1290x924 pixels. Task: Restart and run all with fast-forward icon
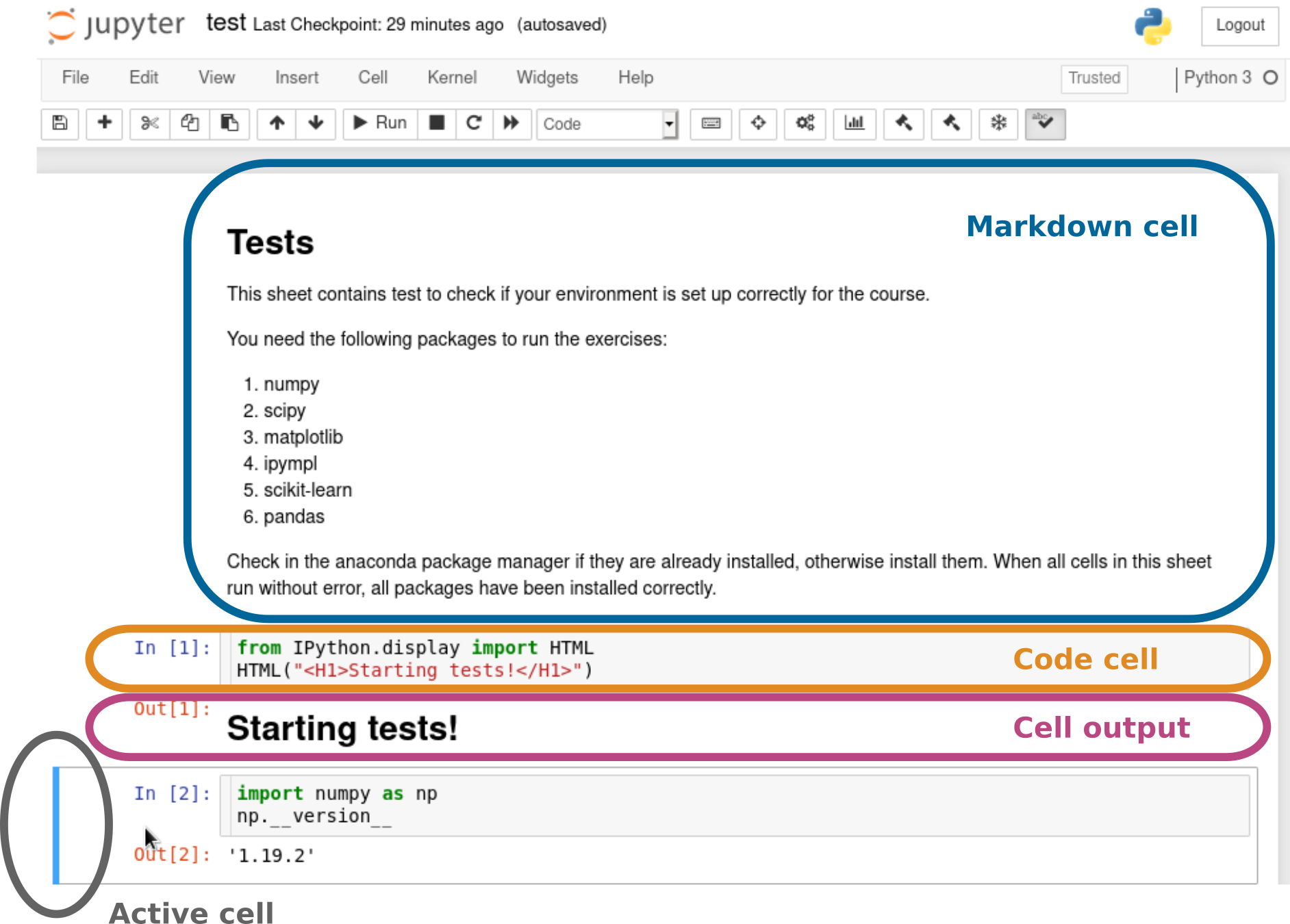coord(511,123)
